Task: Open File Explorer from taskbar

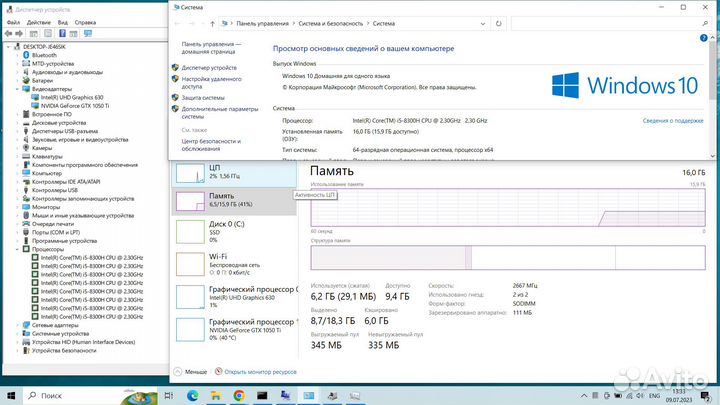Action: click(x=216, y=395)
